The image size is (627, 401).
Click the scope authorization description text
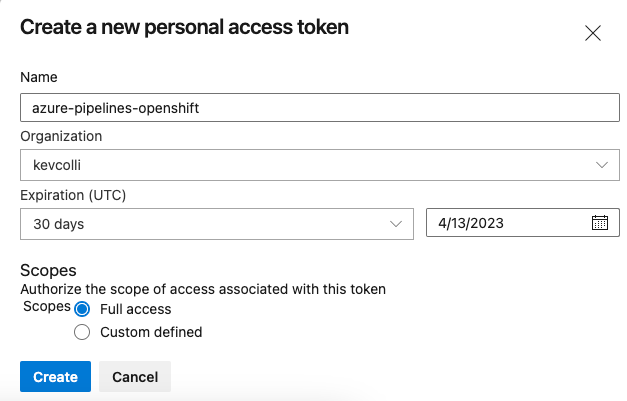tap(203, 289)
